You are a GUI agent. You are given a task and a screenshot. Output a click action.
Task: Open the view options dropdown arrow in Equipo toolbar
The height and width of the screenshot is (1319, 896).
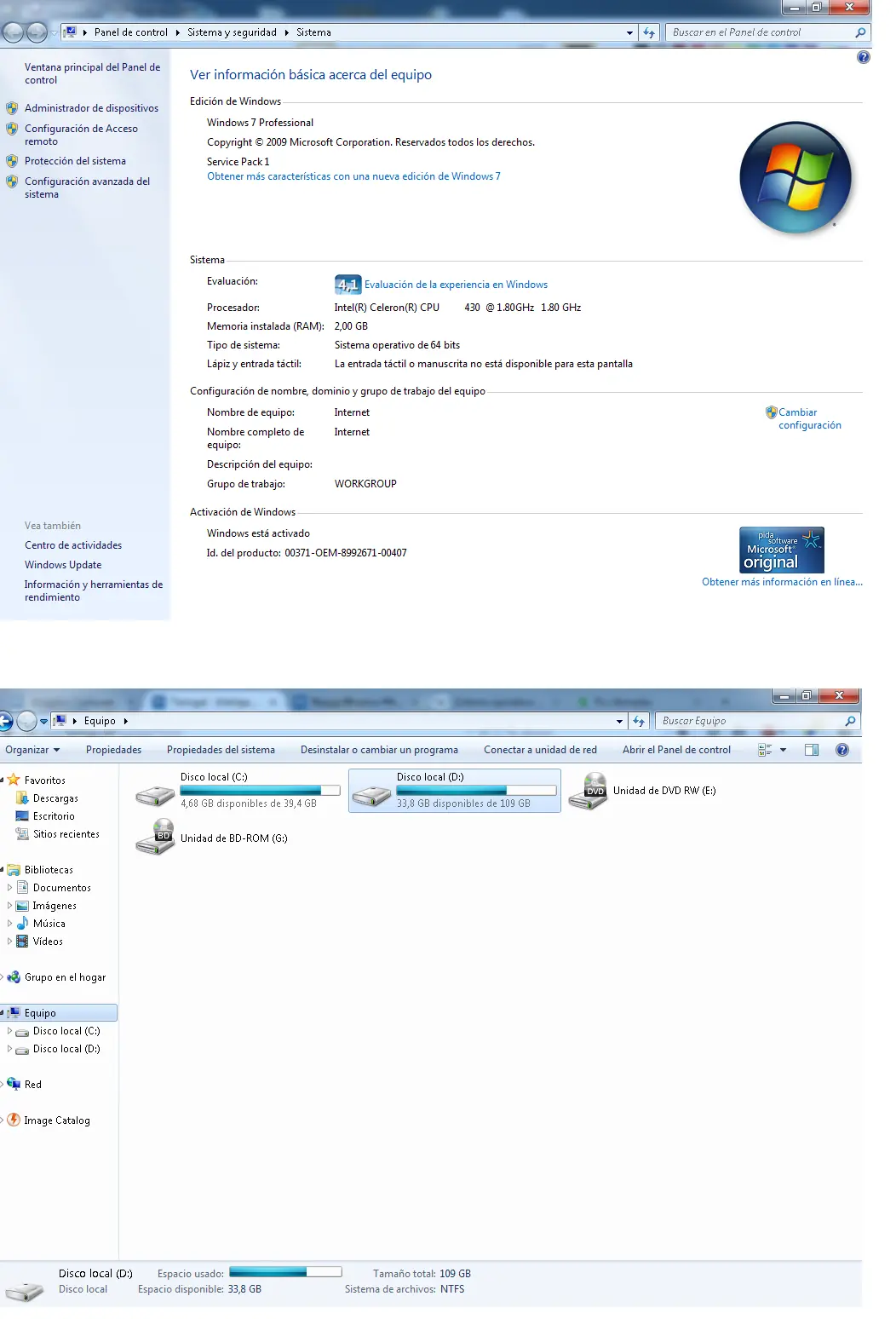(x=783, y=750)
